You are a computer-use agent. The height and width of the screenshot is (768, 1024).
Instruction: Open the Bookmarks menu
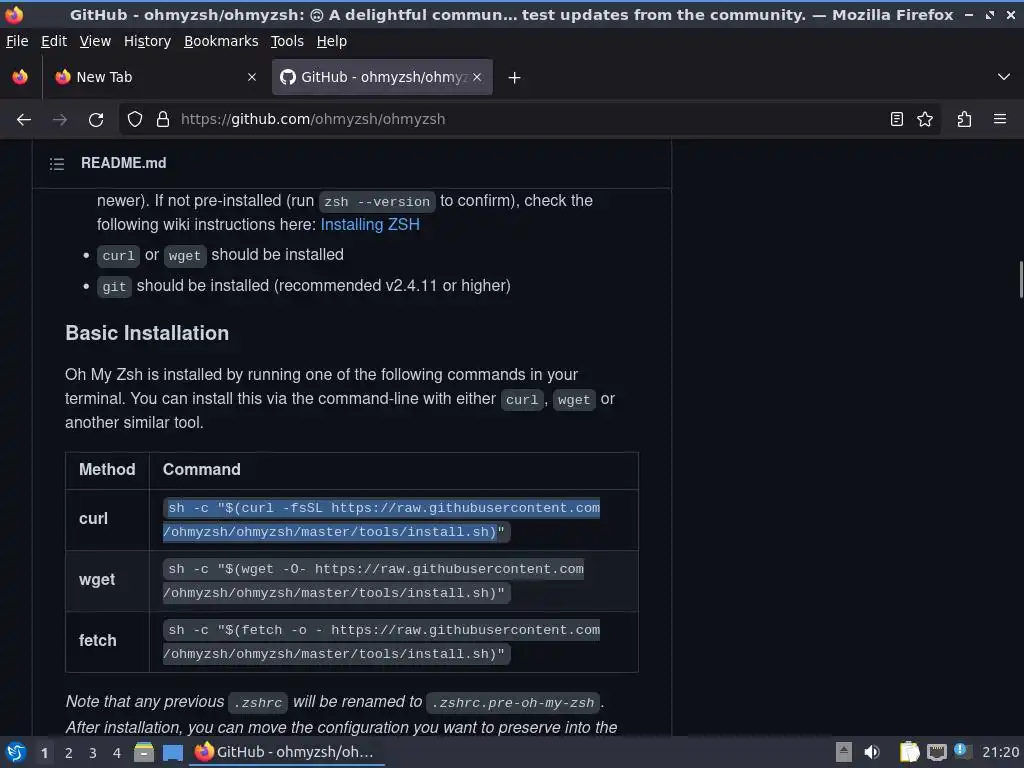(x=221, y=41)
